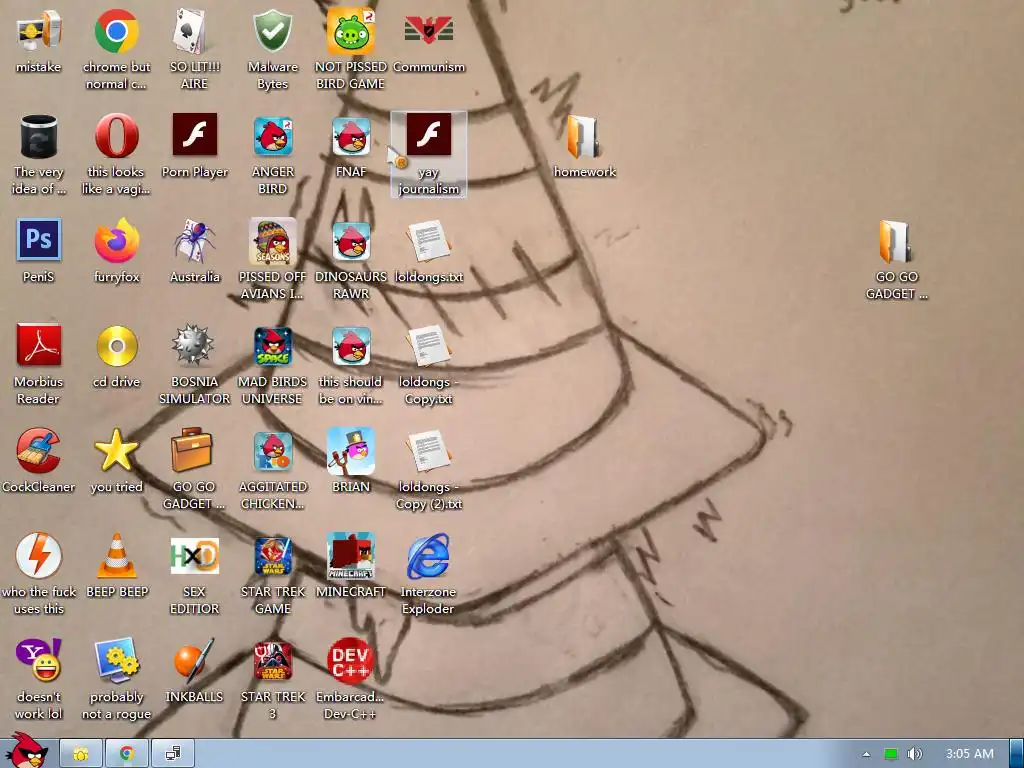Open the 'furryfox' Firefox icon
The height and width of the screenshot is (768, 1024).
pyautogui.click(x=116, y=241)
